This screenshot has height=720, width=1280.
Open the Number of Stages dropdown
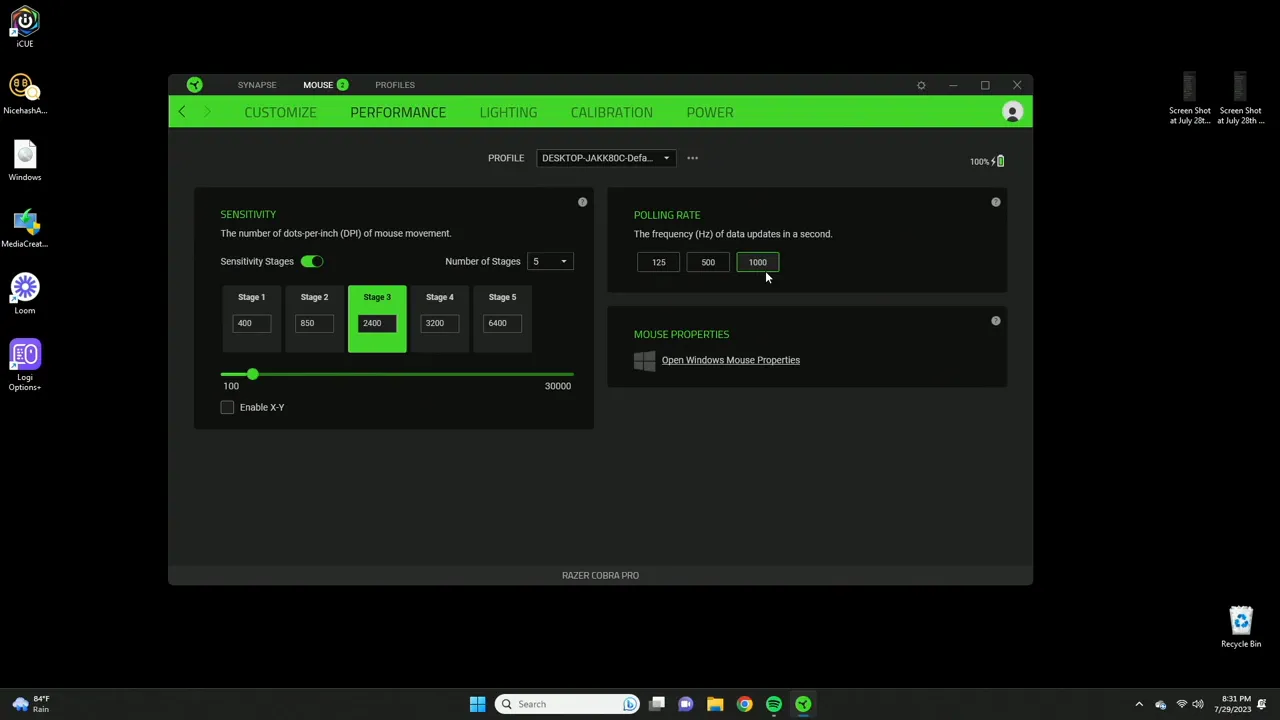[x=549, y=261]
